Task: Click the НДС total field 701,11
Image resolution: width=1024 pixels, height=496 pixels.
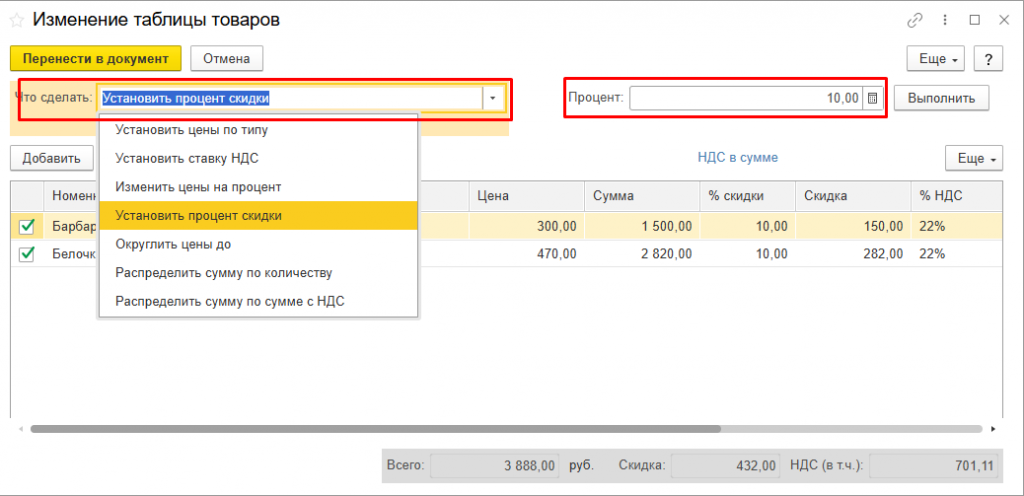Action: [935, 466]
